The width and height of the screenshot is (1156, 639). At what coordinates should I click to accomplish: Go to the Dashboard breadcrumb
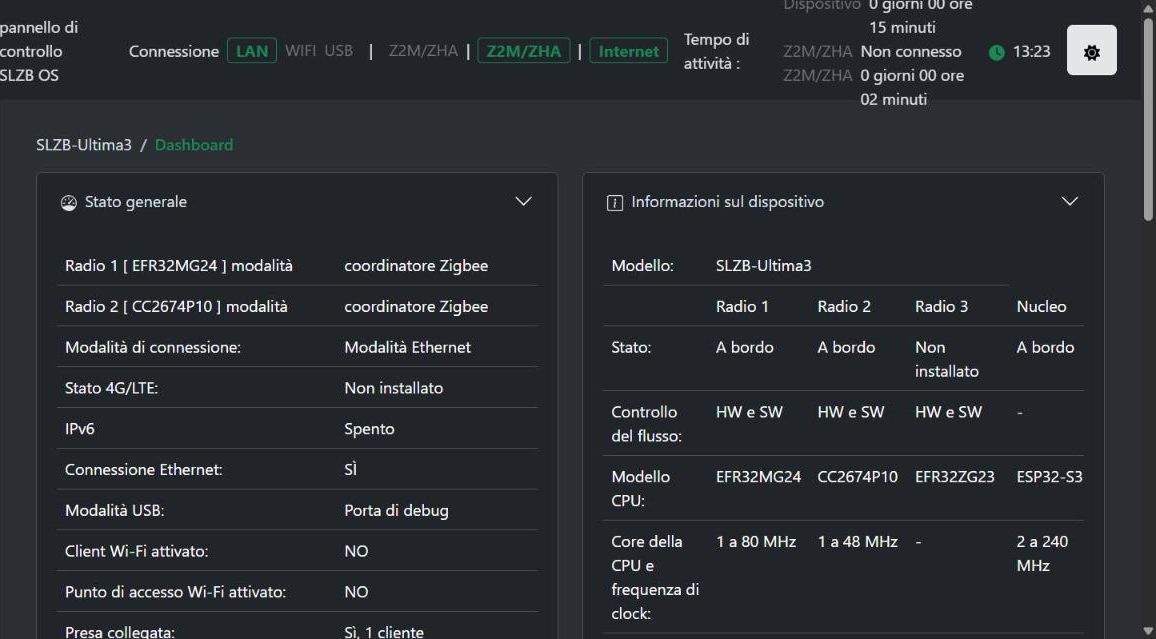pyautogui.click(x=194, y=144)
